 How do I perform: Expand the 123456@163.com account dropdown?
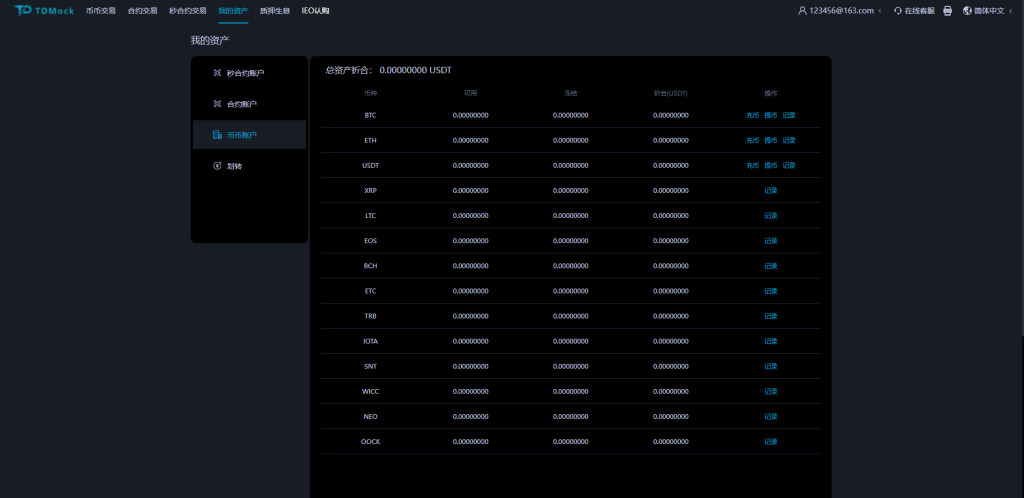tap(880, 11)
